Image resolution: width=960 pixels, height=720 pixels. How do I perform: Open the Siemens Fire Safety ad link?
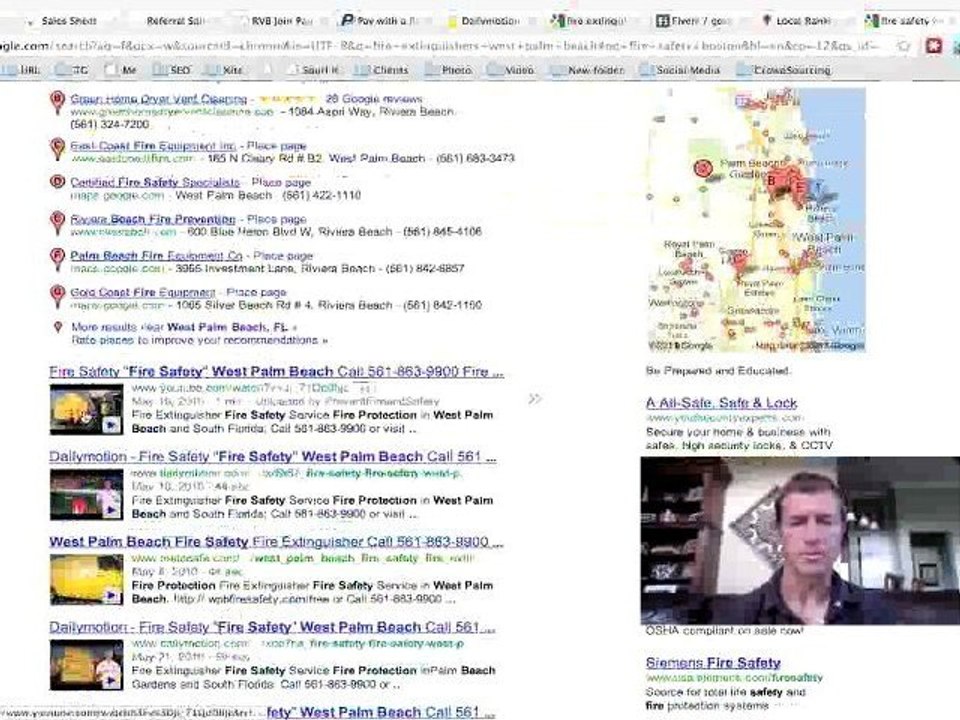point(713,662)
